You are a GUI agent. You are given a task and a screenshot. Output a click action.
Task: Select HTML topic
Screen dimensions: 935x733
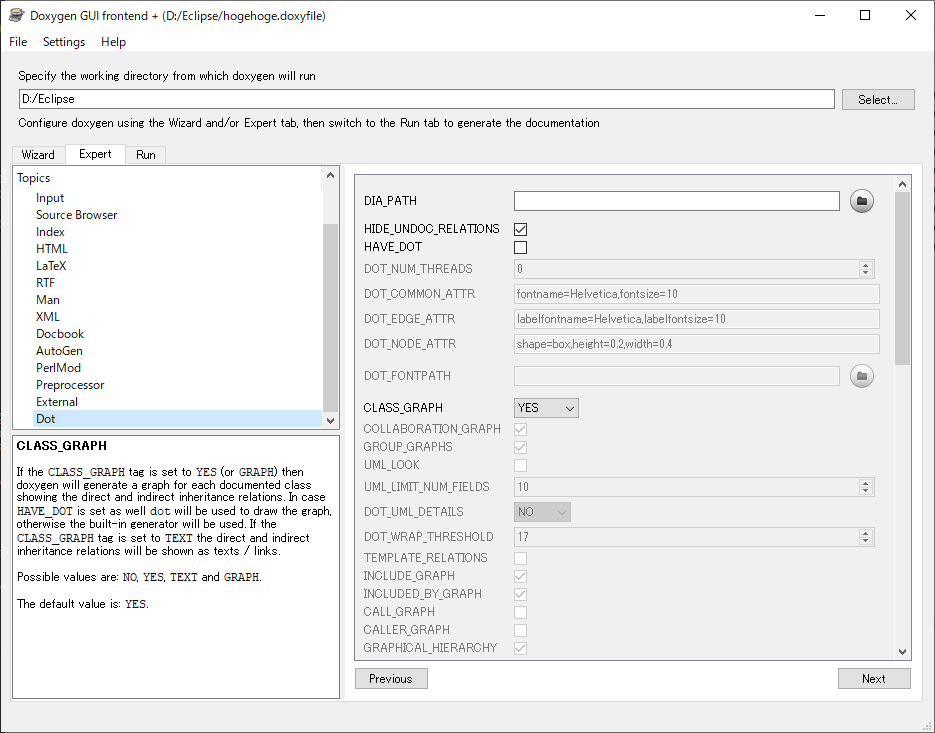pyautogui.click(x=52, y=249)
